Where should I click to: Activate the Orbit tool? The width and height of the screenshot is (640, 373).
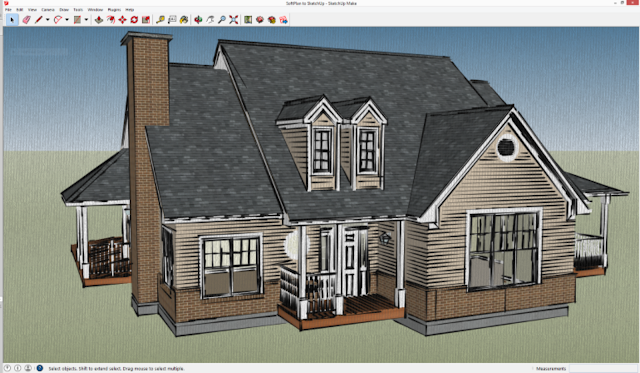[198, 20]
